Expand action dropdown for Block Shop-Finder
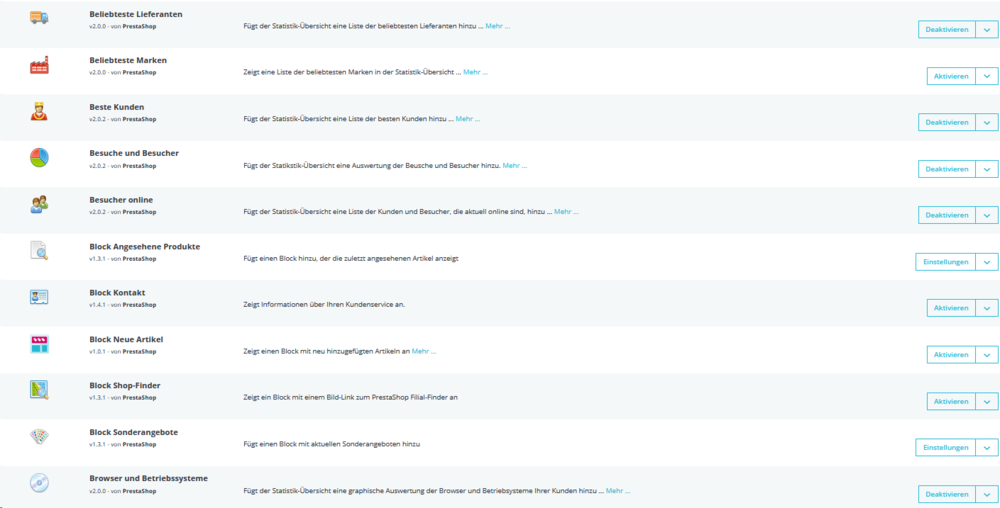 (987, 402)
